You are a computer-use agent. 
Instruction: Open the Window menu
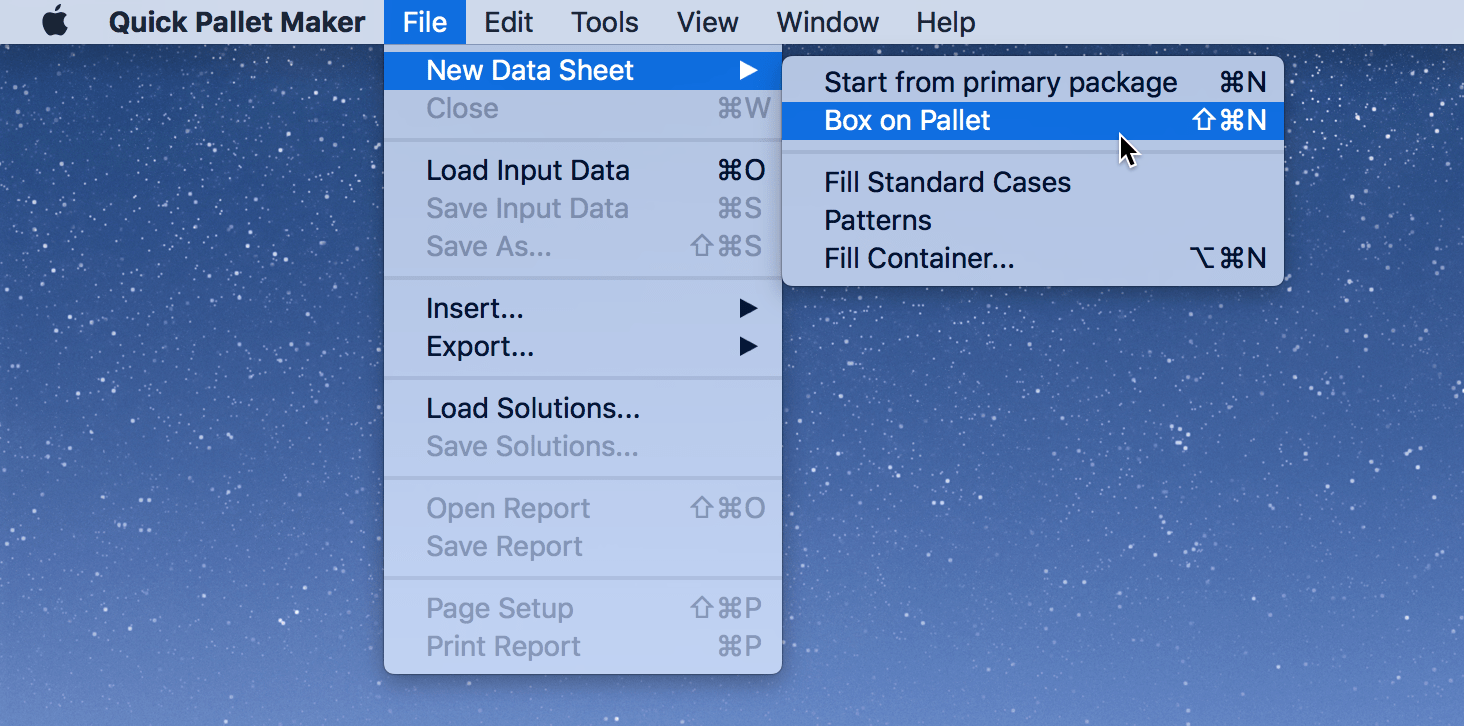[827, 22]
